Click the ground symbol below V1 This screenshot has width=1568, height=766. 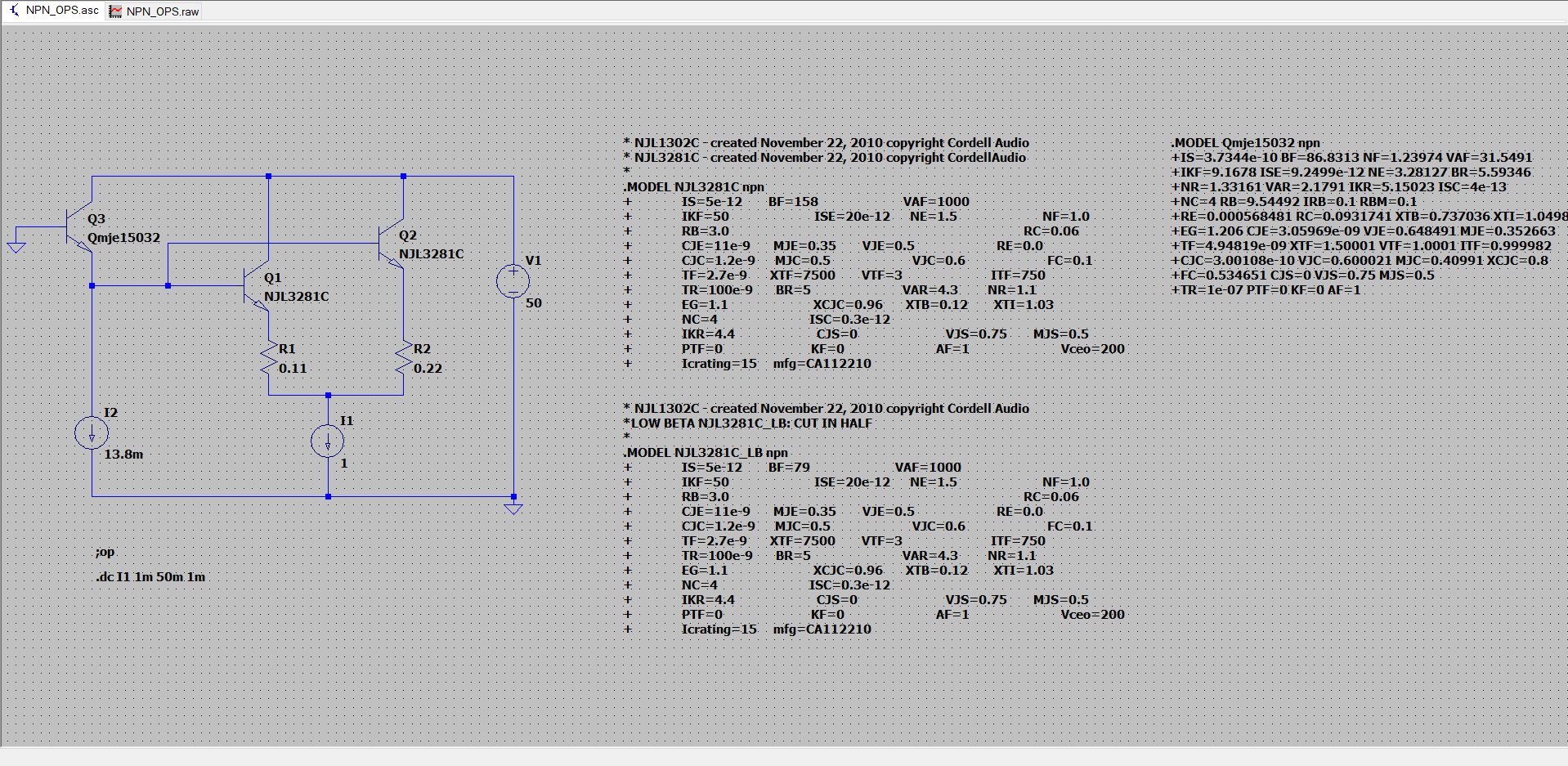(513, 509)
